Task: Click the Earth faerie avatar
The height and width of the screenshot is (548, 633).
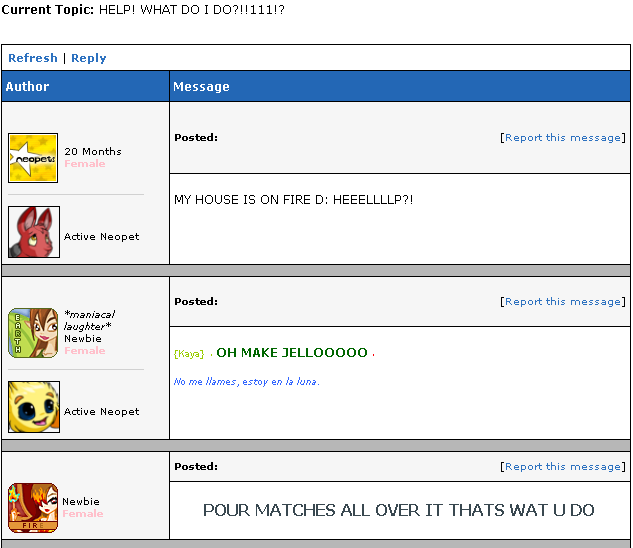Action: click(x=33, y=333)
